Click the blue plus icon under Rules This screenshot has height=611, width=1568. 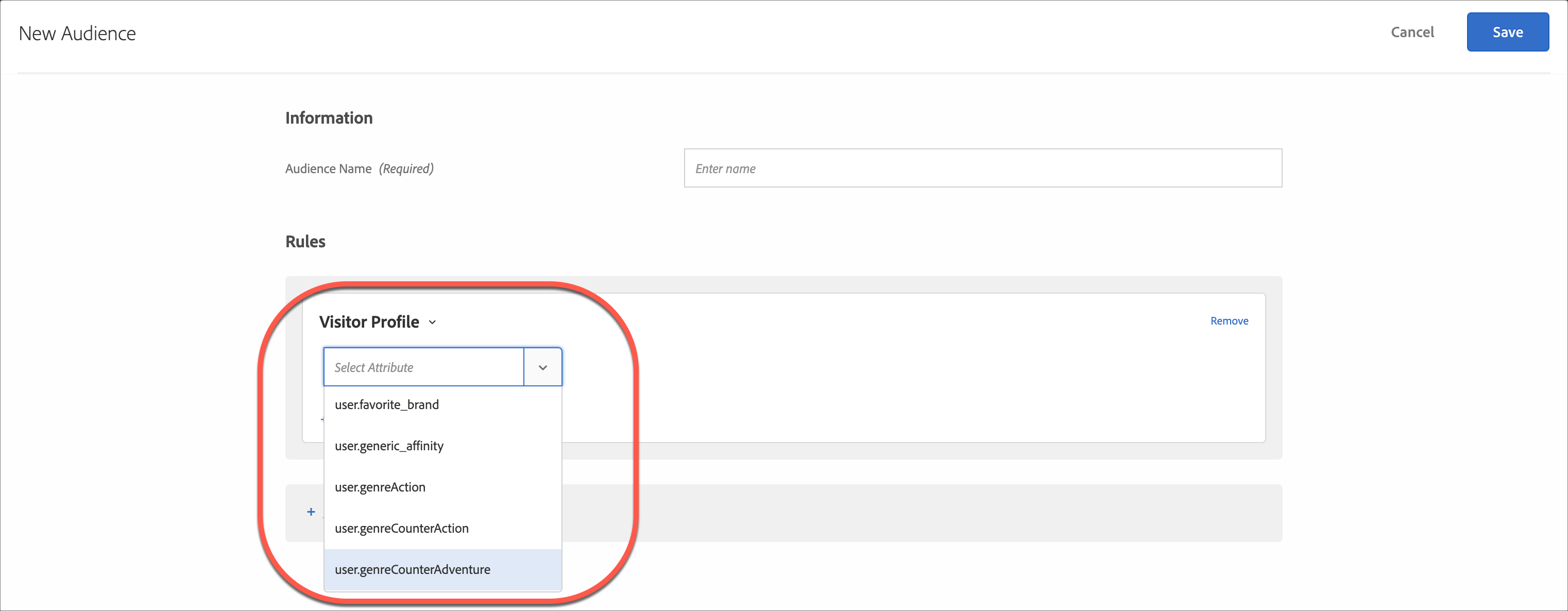point(311,512)
